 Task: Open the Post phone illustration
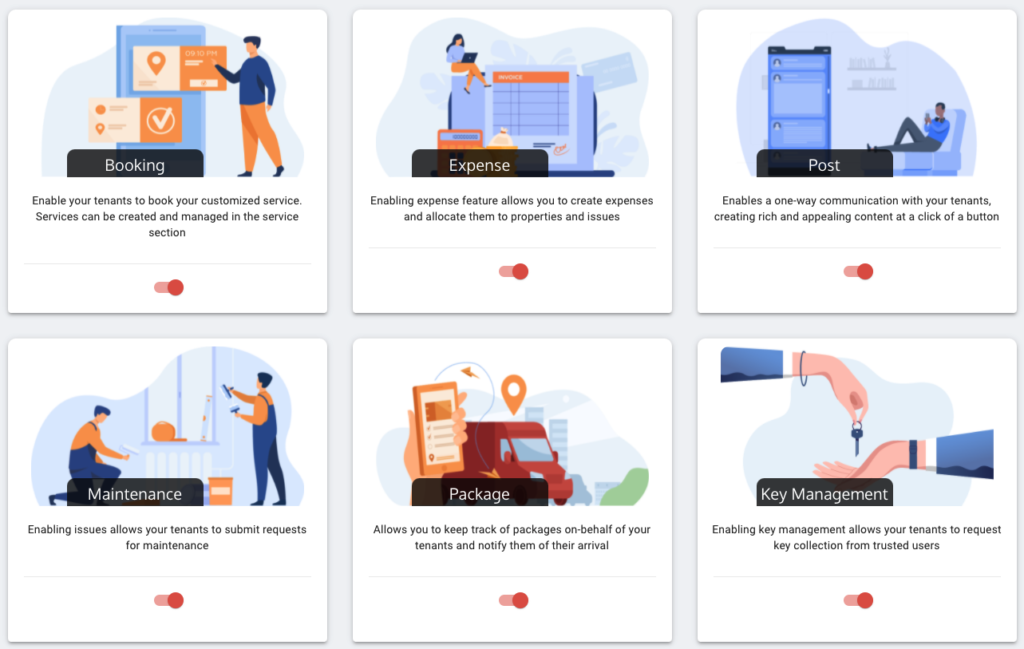click(857, 97)
